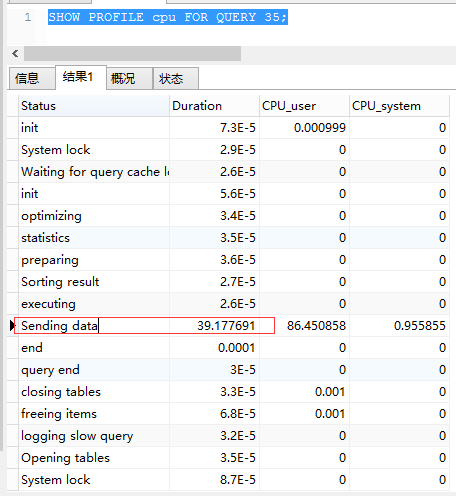This screenshot has height=496, width=456.
Task: Click the CPU_system value 0.955855
Action: pos(420,326)
